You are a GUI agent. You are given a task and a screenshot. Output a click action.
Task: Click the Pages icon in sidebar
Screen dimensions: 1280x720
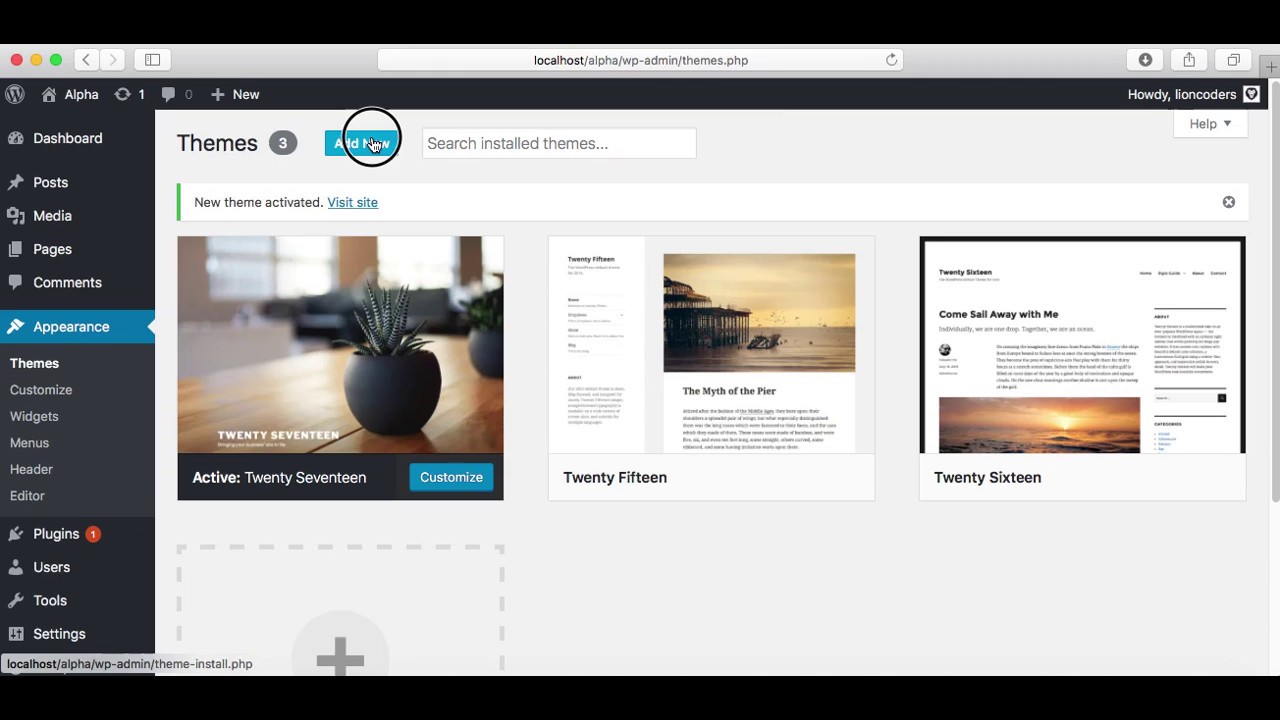click(16, 249)
